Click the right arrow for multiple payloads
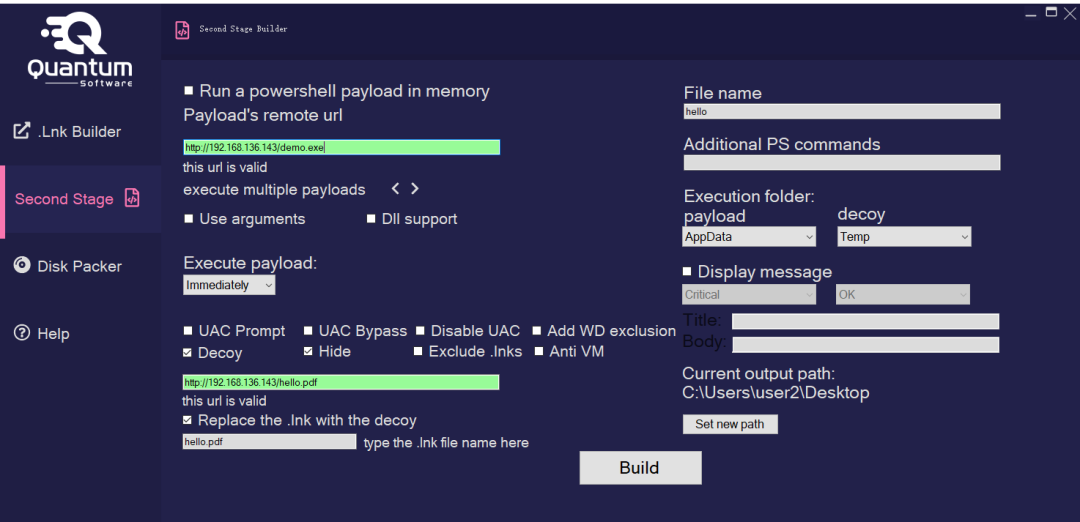Screen dimensions: 1080x522 415,188
